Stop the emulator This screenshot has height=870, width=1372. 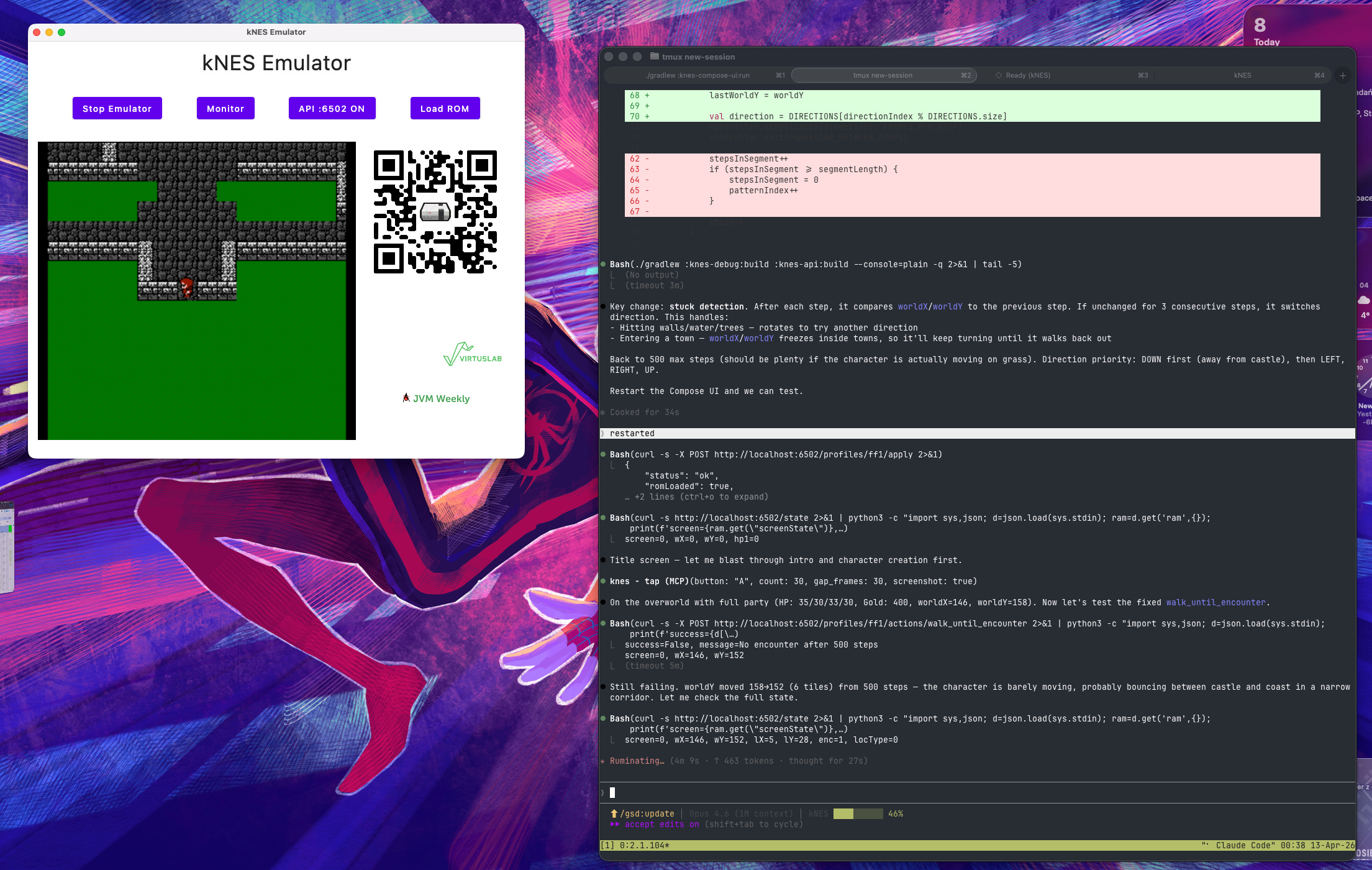(117, 108)
